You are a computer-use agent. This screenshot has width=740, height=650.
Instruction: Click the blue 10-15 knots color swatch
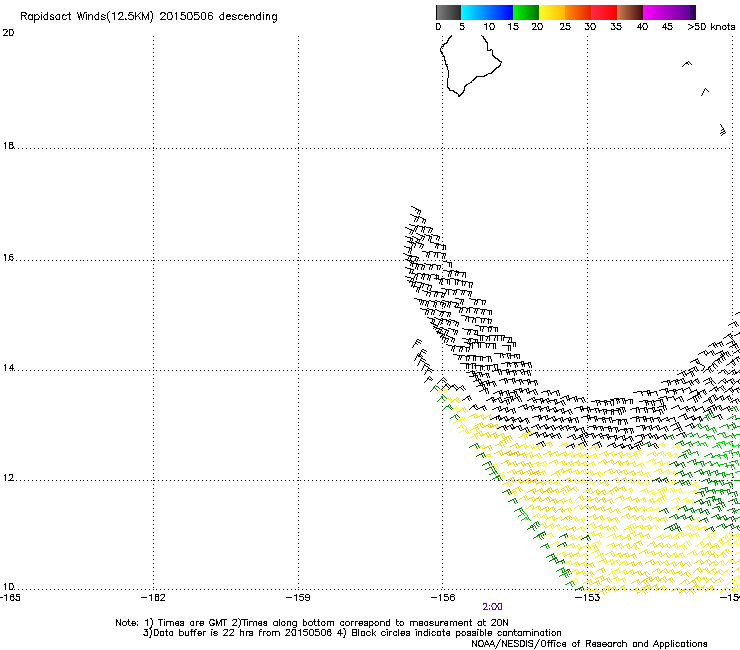click(499, 12)
